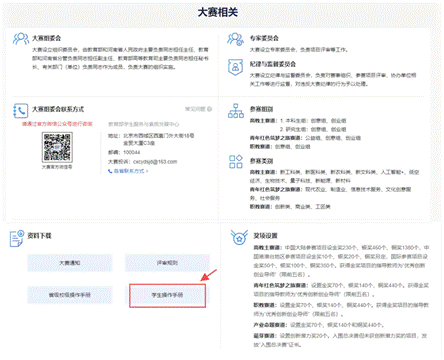The height and width of the screenshot is (360, 444).
Task: Download the 大赛通知 document
Action: tap(70, 263)
